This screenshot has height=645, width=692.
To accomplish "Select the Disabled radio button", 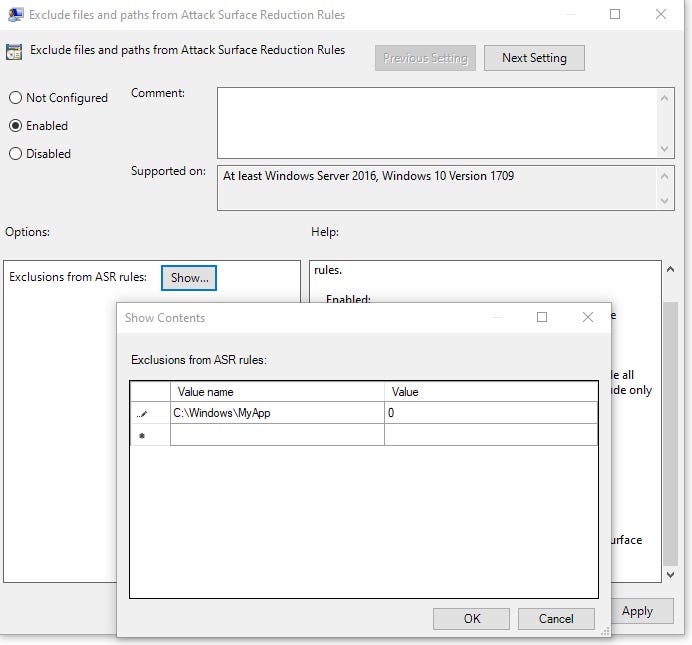I will tap(15, 154).
